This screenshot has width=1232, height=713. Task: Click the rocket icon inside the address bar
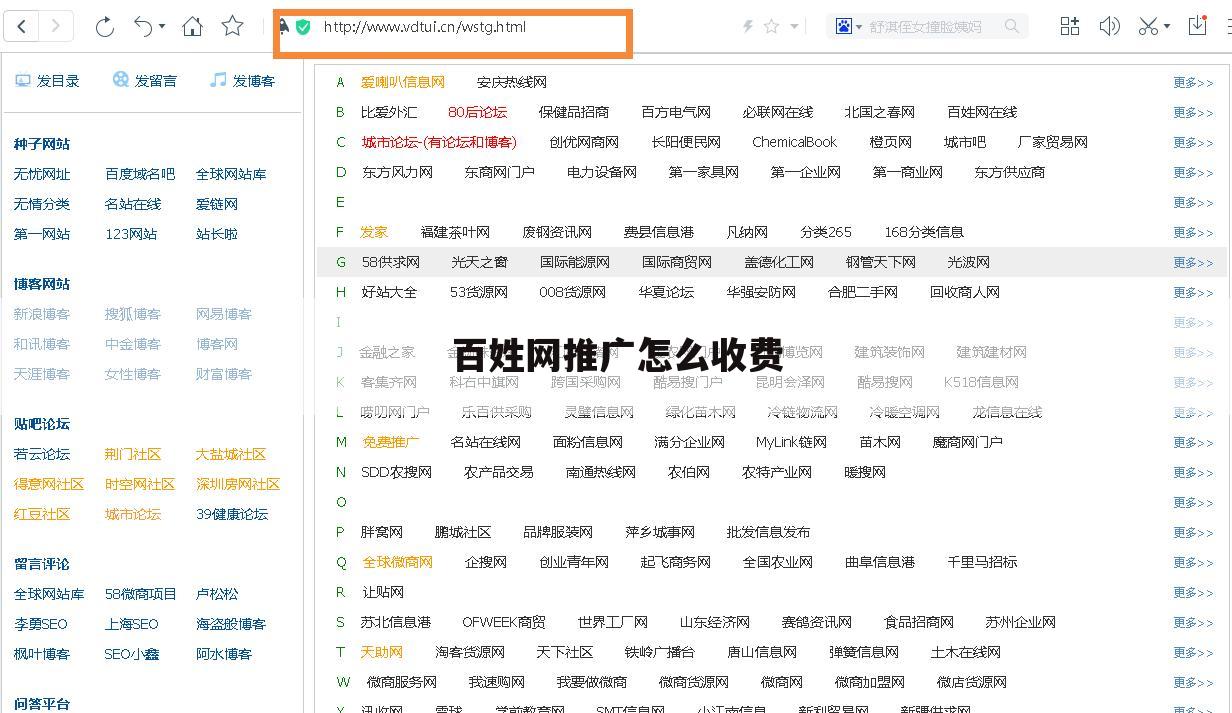click(285, 27)
